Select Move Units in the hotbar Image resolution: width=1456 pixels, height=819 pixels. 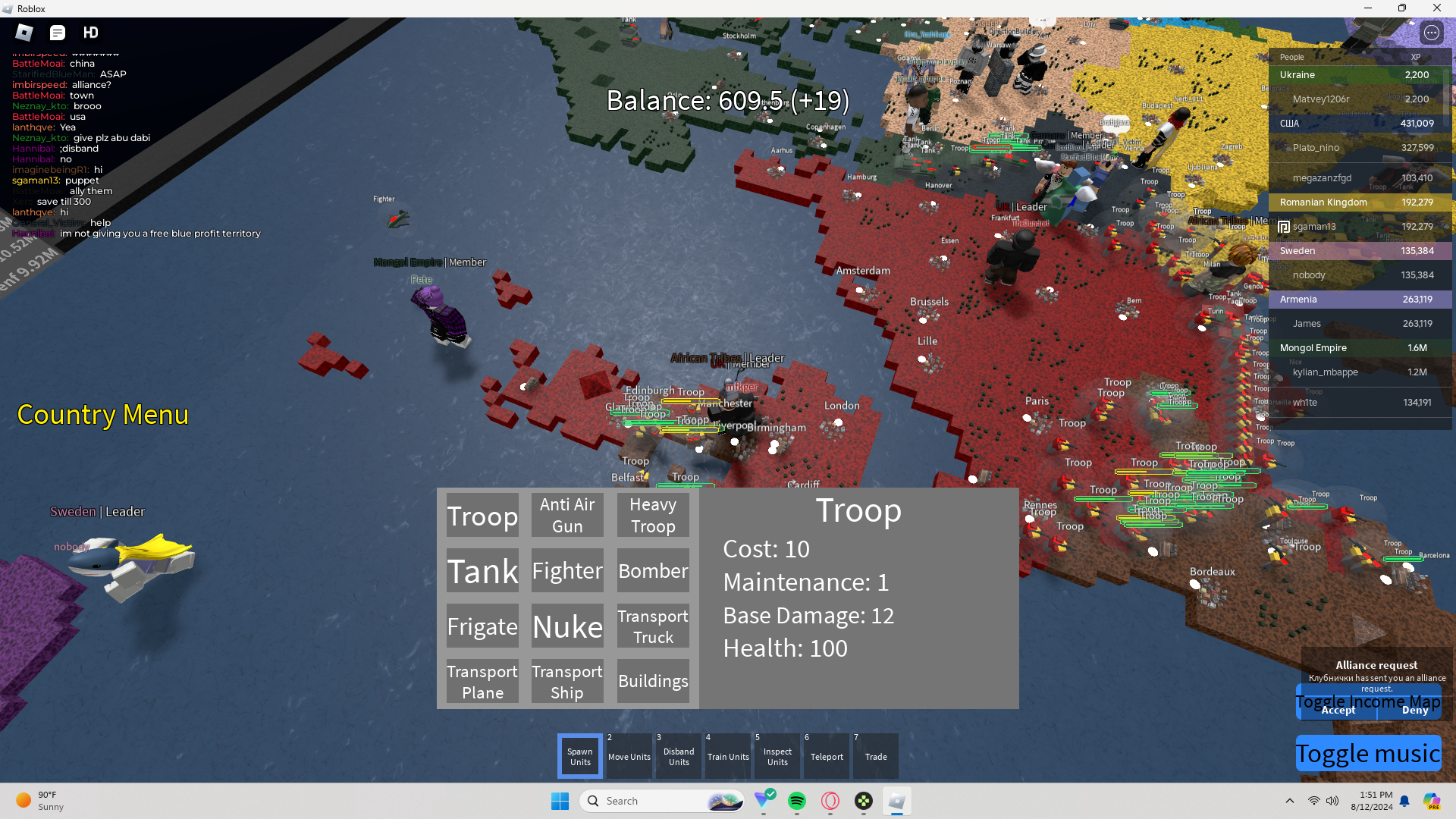point(629,756)
